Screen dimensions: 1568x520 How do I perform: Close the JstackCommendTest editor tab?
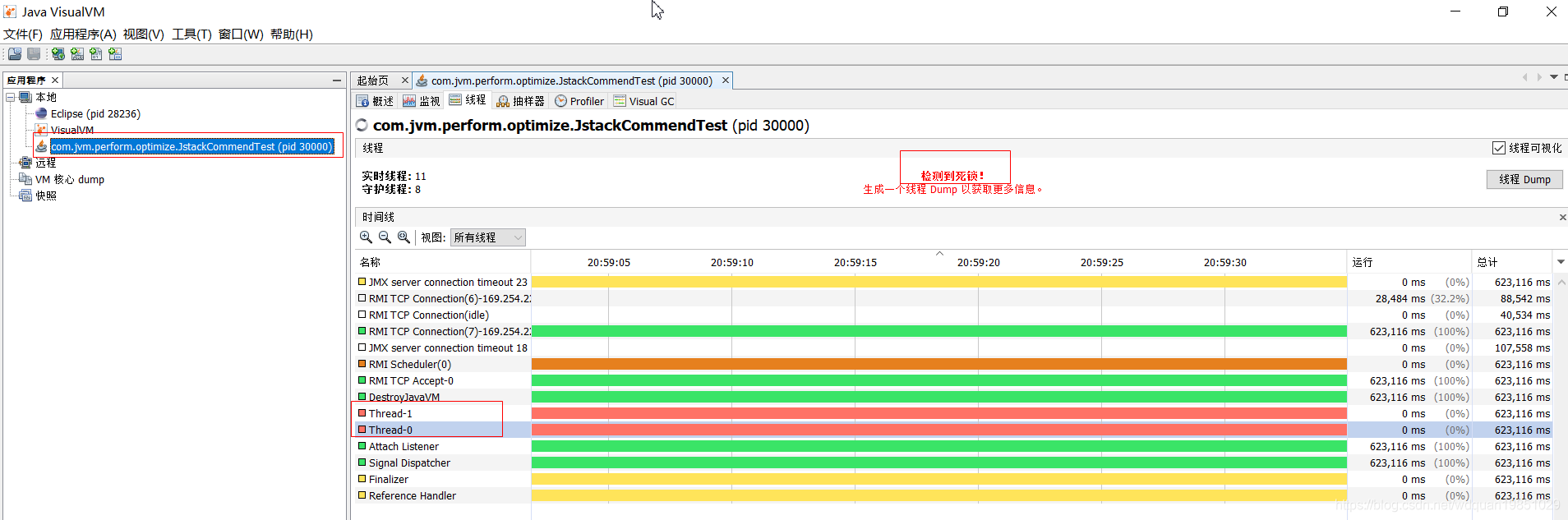[x=726, y=81]
